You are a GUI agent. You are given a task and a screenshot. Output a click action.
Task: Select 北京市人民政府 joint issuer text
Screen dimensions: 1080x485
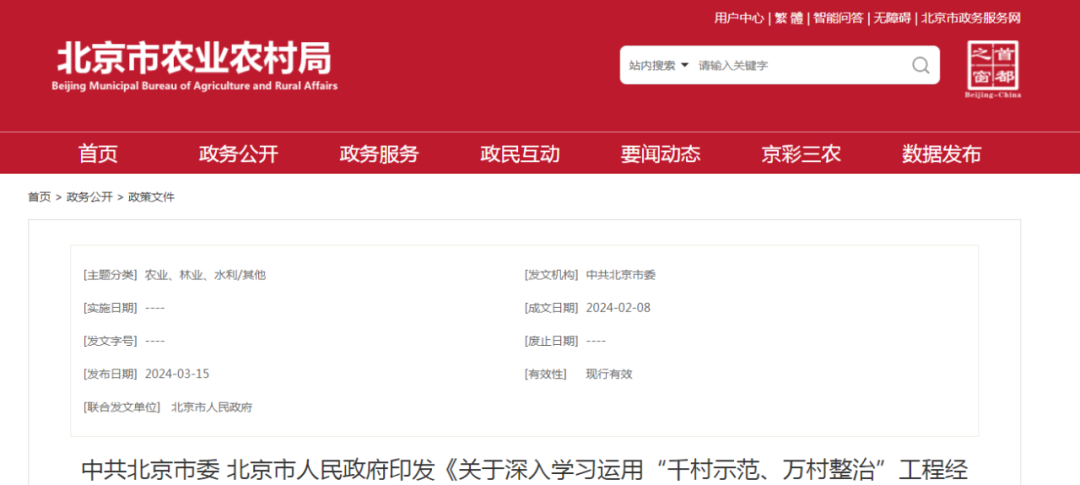pos(212,407)
